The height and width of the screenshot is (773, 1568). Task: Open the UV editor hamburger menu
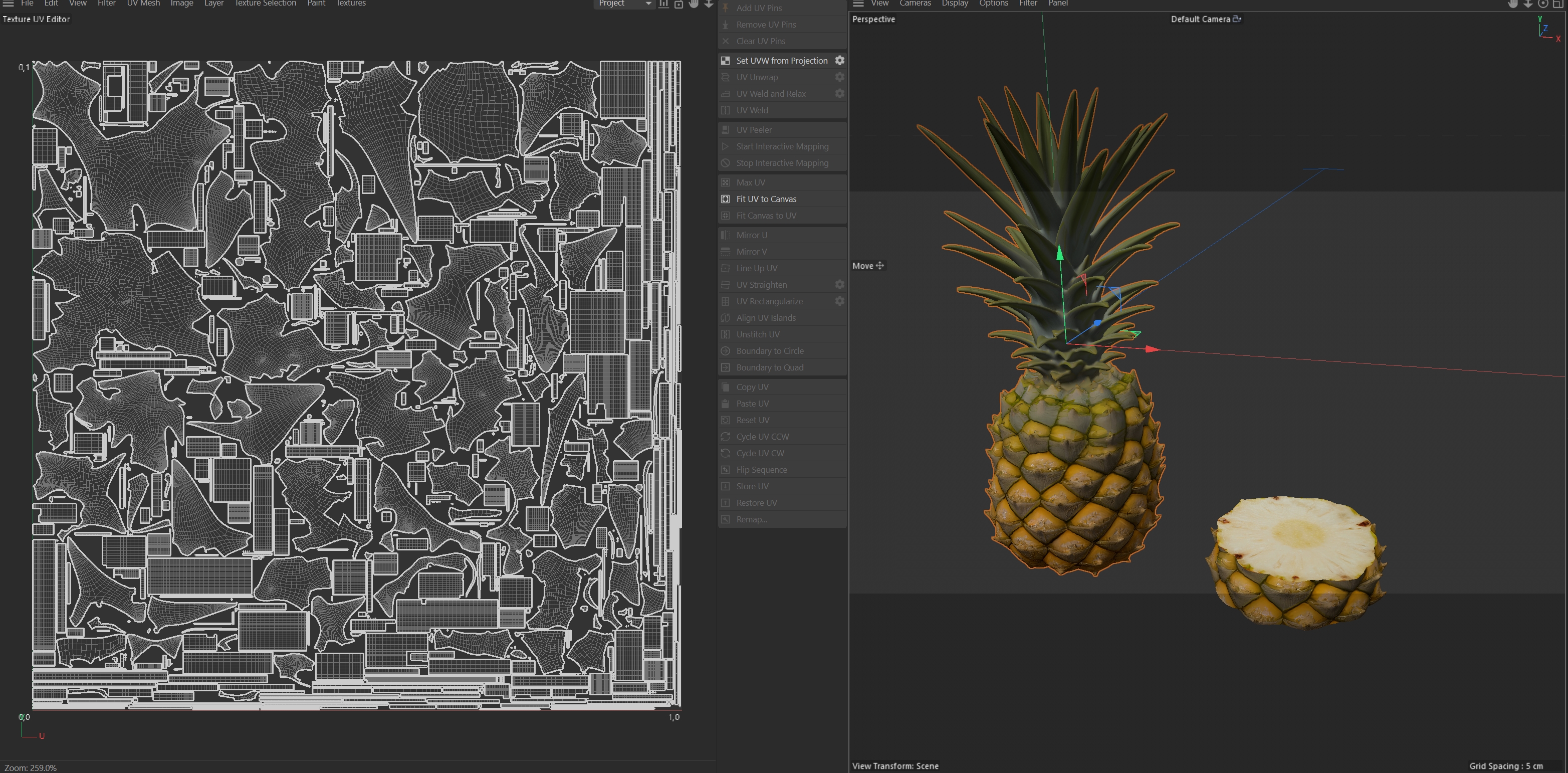9,4
